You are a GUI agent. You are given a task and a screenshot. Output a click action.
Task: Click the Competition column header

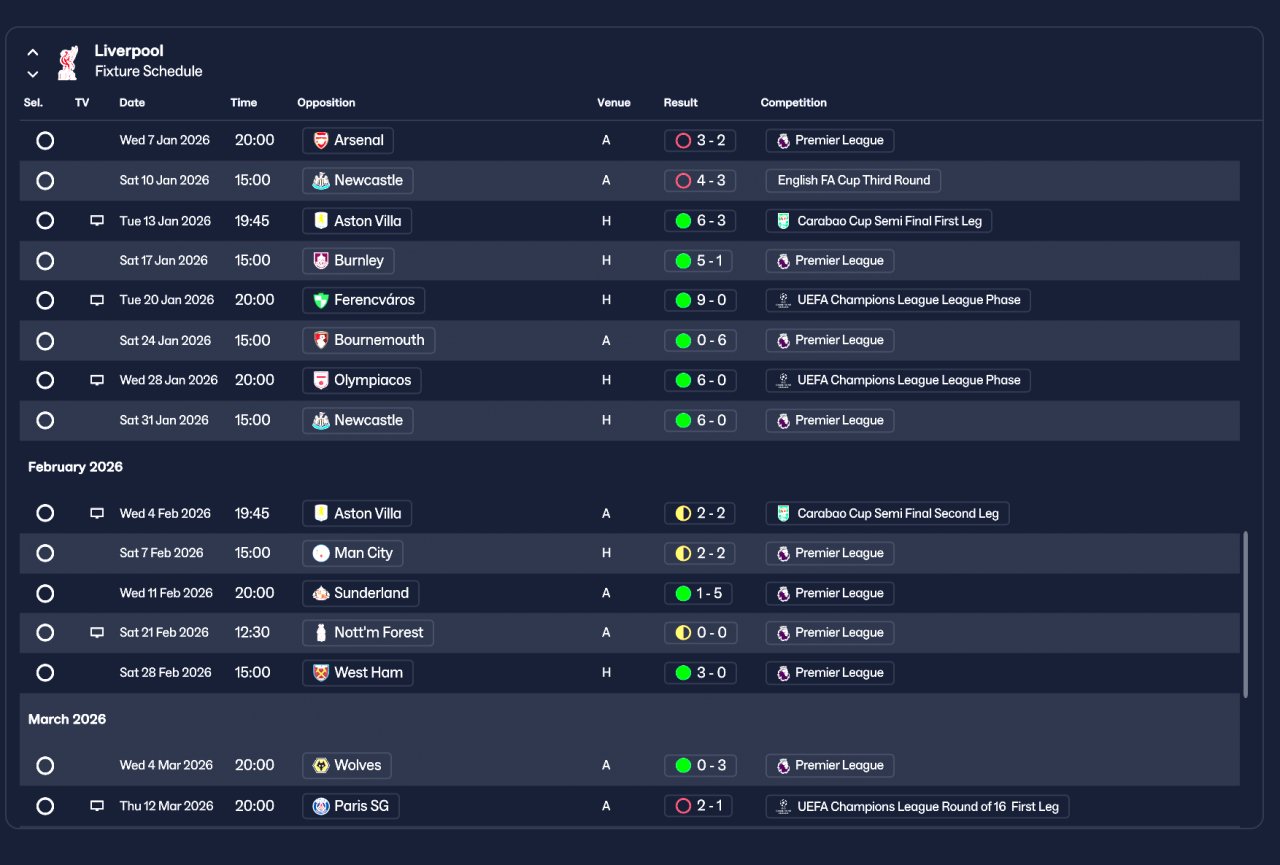[794, 103]
